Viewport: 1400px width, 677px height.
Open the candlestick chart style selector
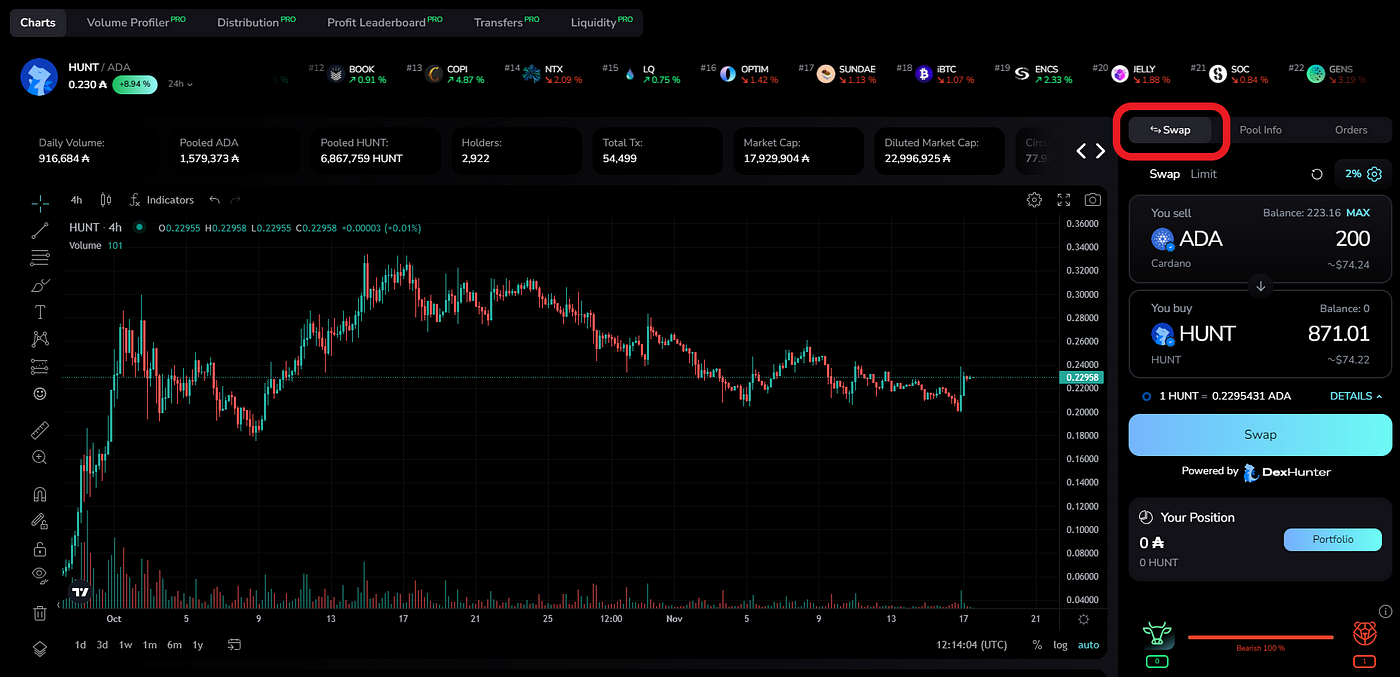point(106,200)
